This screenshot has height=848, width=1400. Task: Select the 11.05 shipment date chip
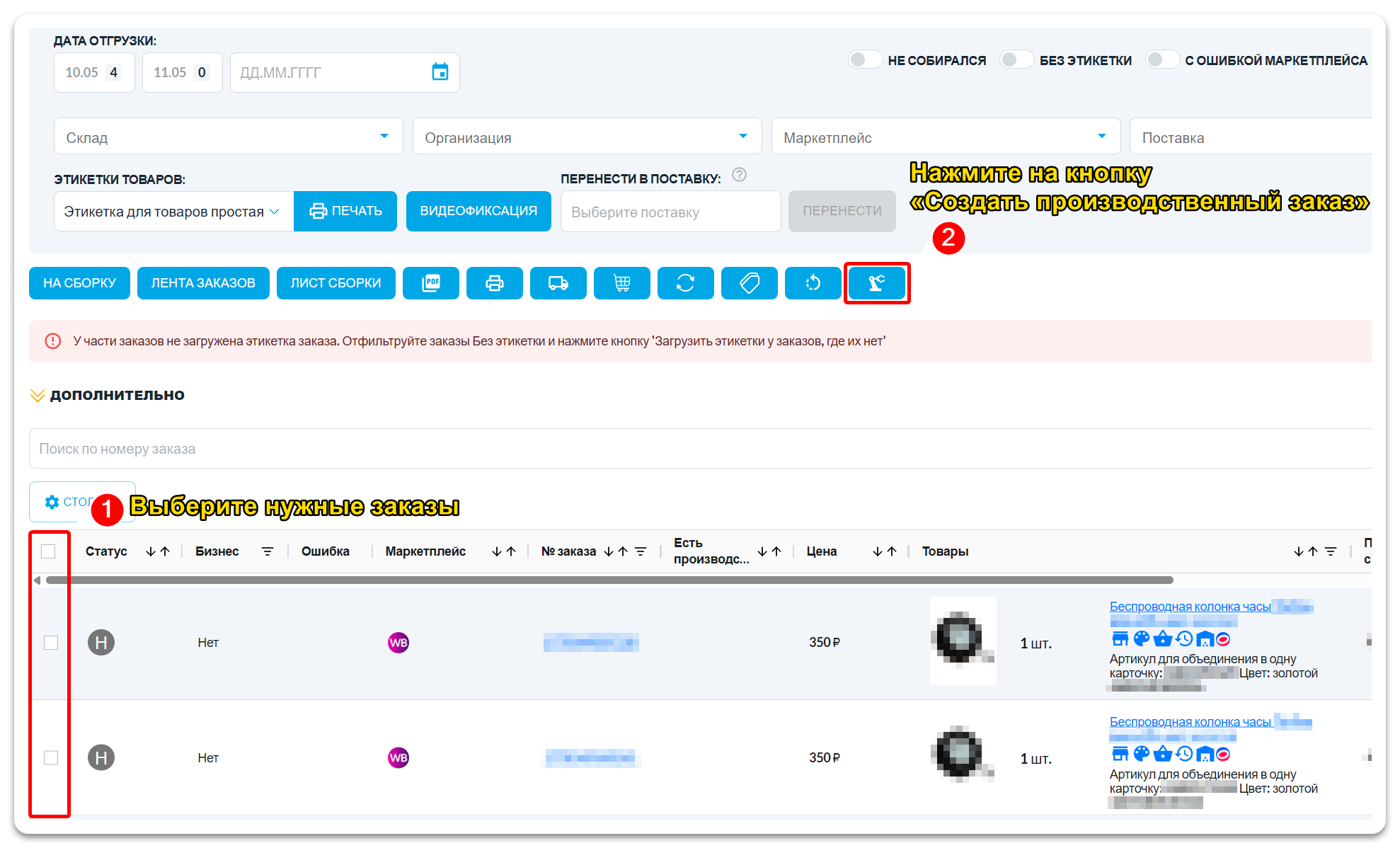182,72
